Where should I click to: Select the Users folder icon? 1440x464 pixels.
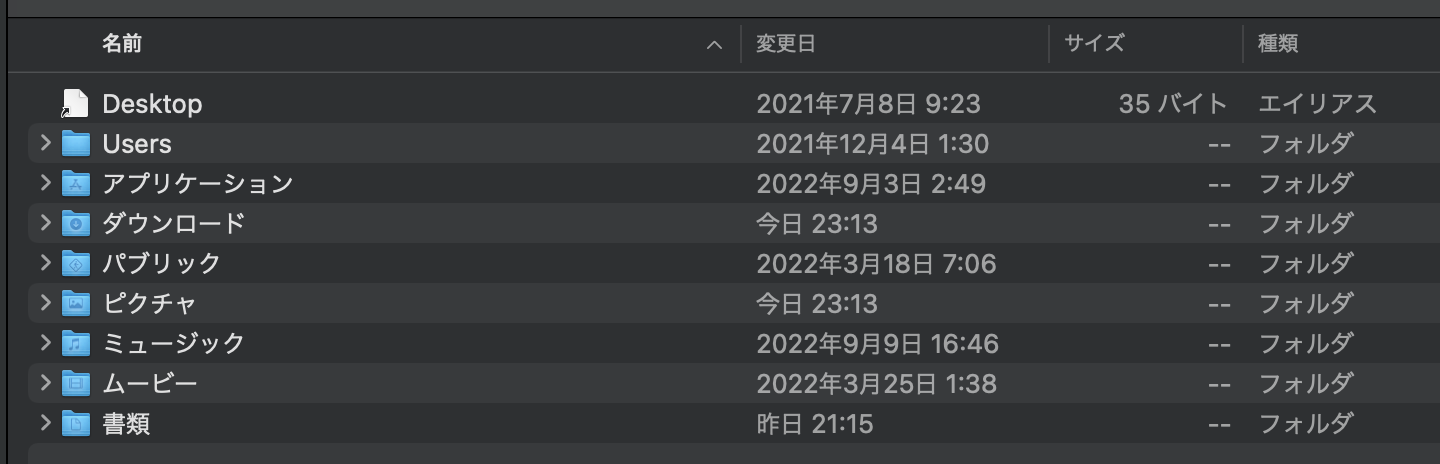point(76,144)
